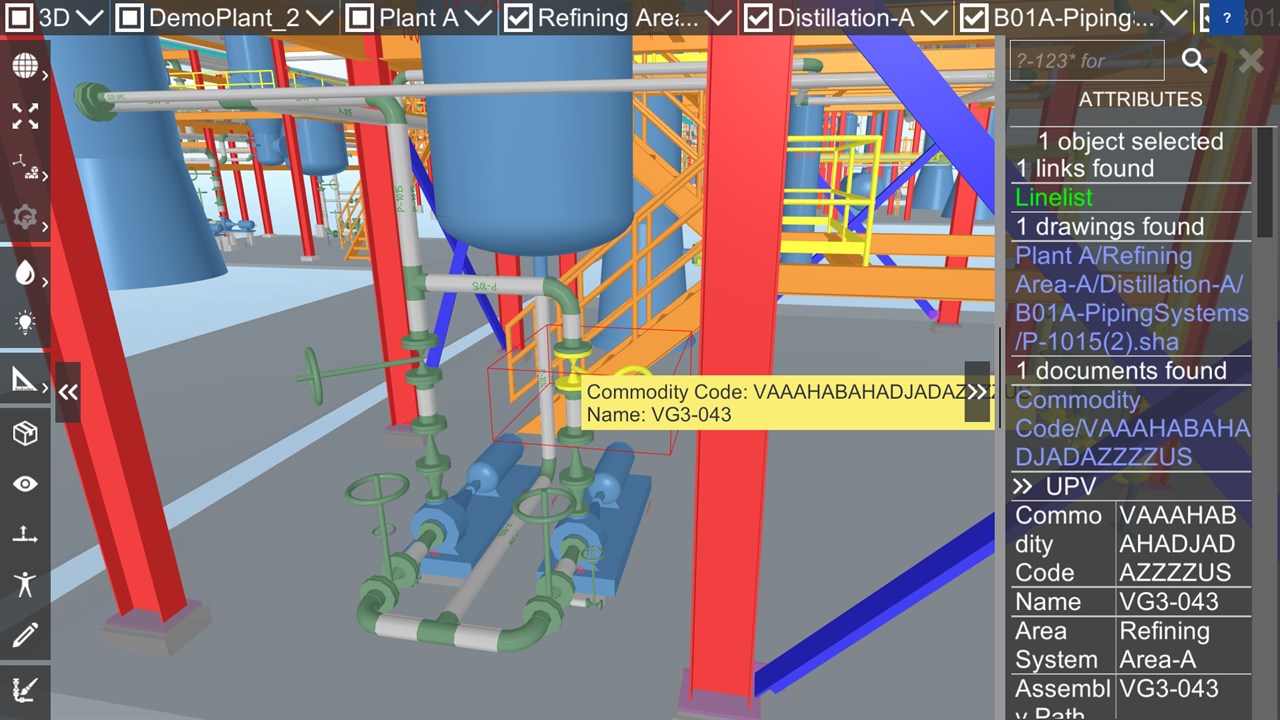Select the B01A-Piping breadcrumb label
The width and height of the screenshot is (1280, 720).
[1074, 18]
